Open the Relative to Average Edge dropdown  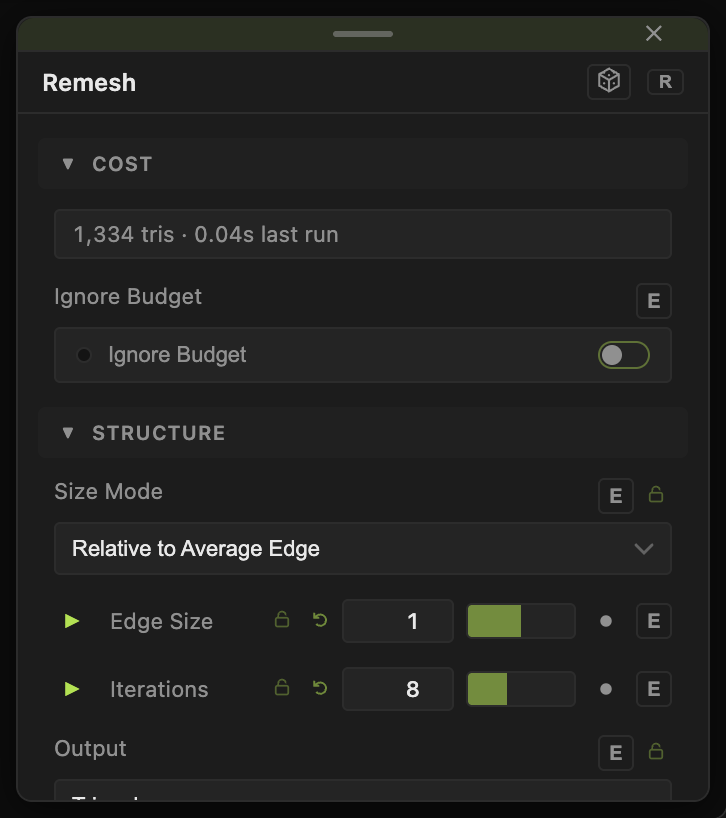pyautogui.click(x=362, y=549)
